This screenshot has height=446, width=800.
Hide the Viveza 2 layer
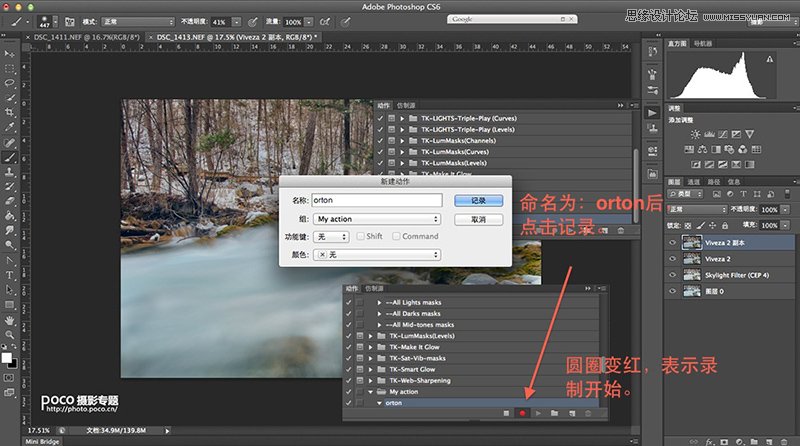(x=672, y=258)
